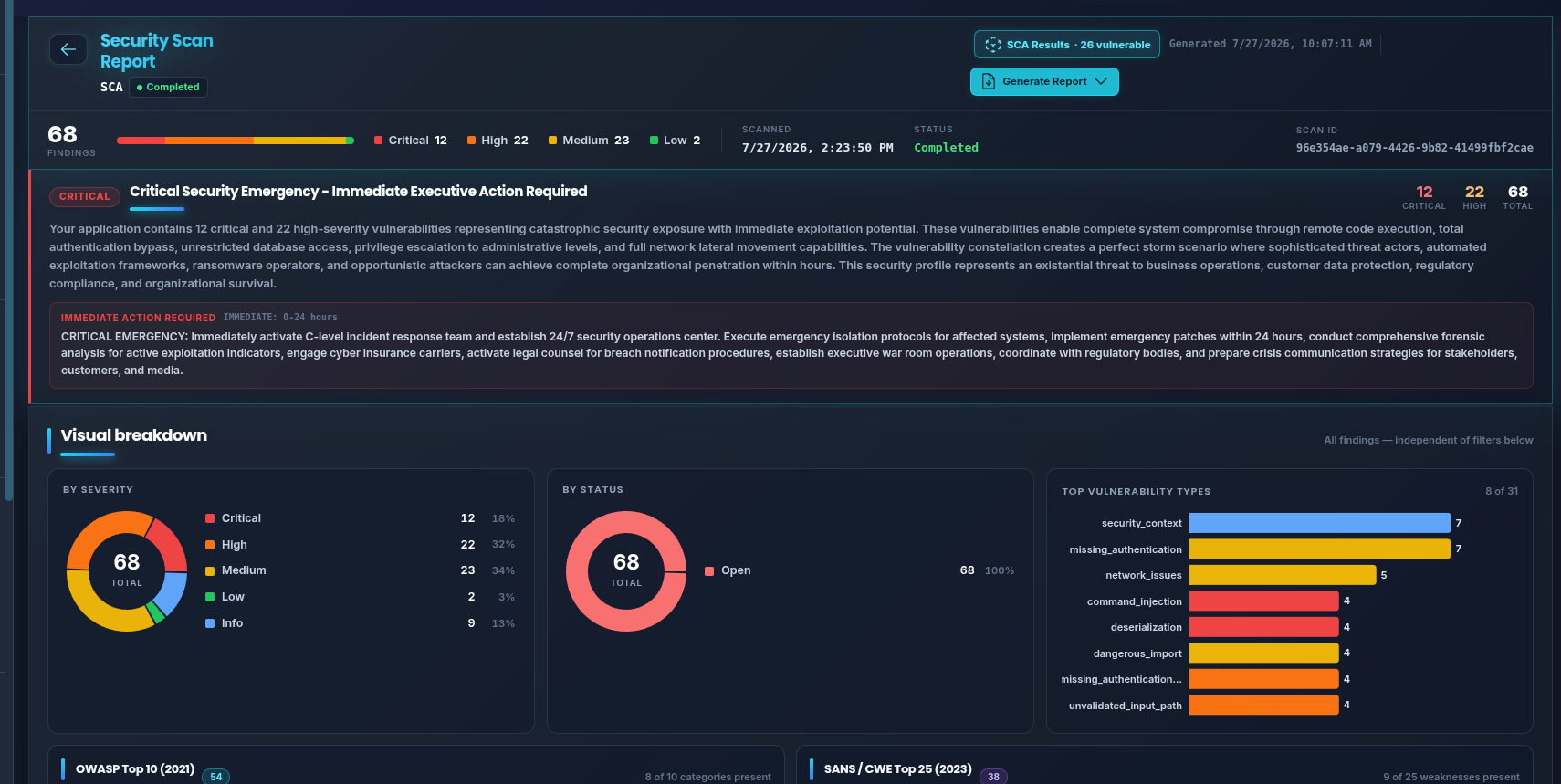
Task: Click the red Critical severity swatch in summary bar
Action: (378, 141)
